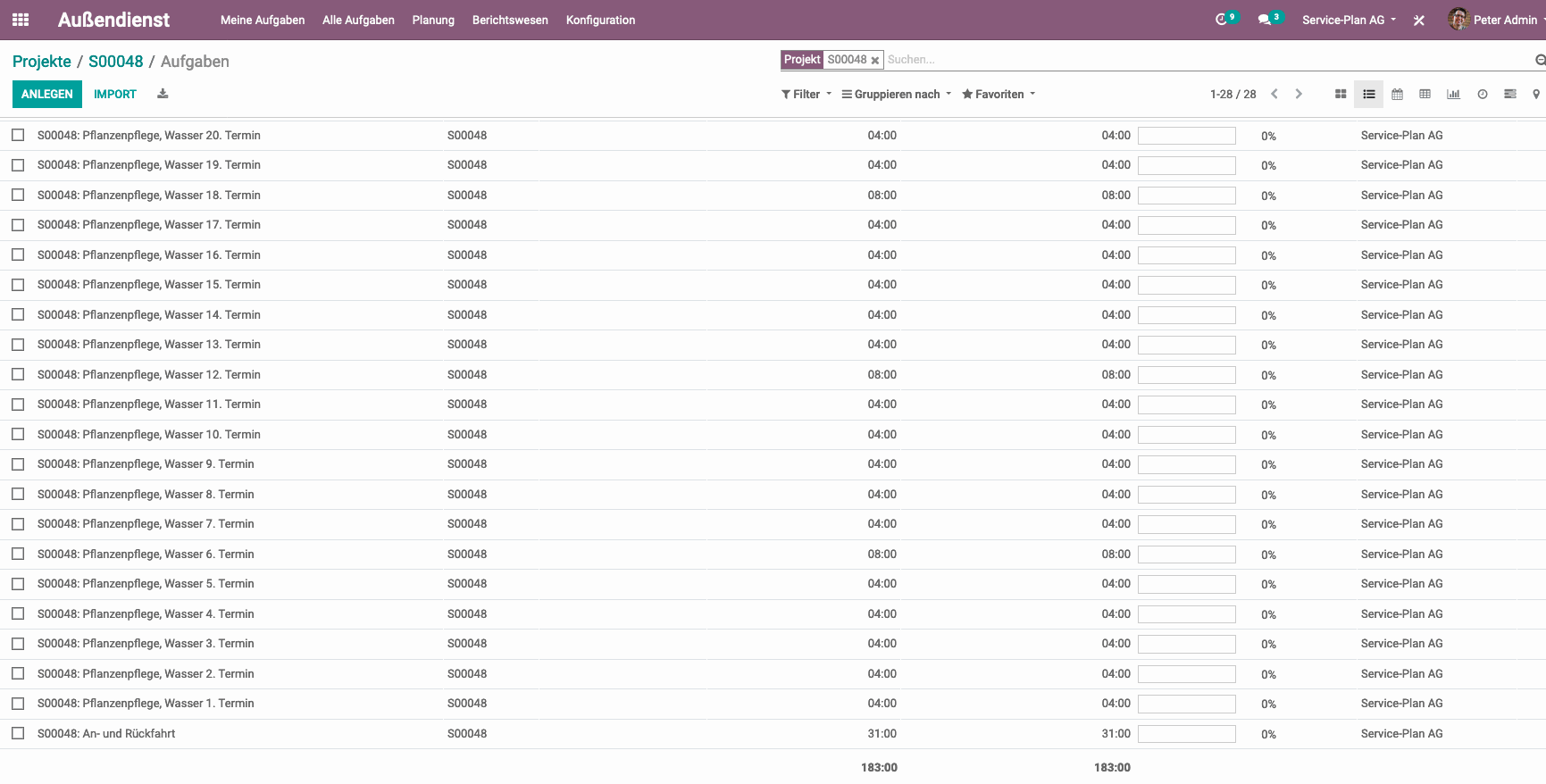Screen dimensions: 1546x784
Task: Switch to the pivot table view
Action: tap(1425, 94)
